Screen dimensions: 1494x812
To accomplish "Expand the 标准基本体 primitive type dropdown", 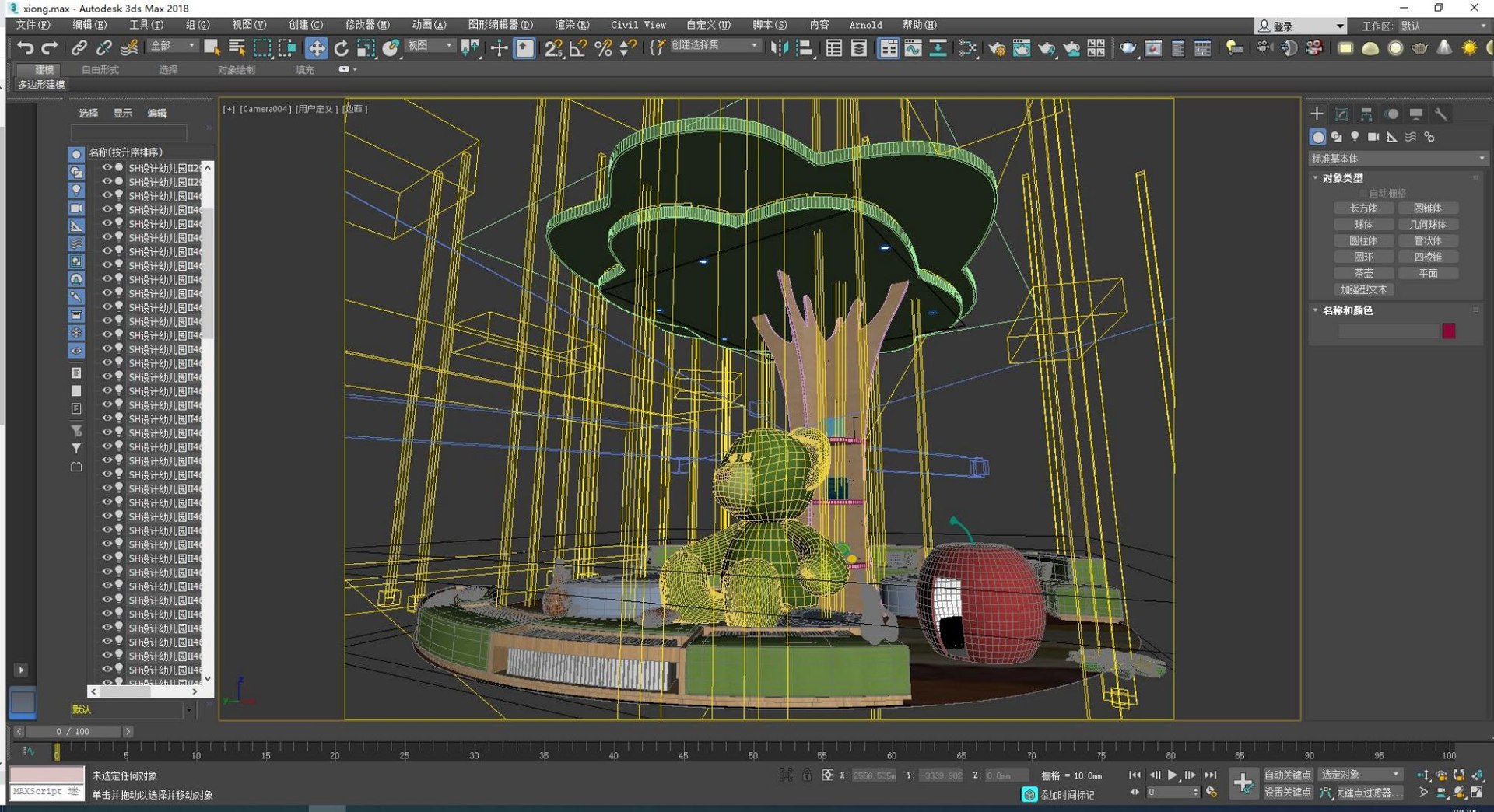I will click(1398, 159).
